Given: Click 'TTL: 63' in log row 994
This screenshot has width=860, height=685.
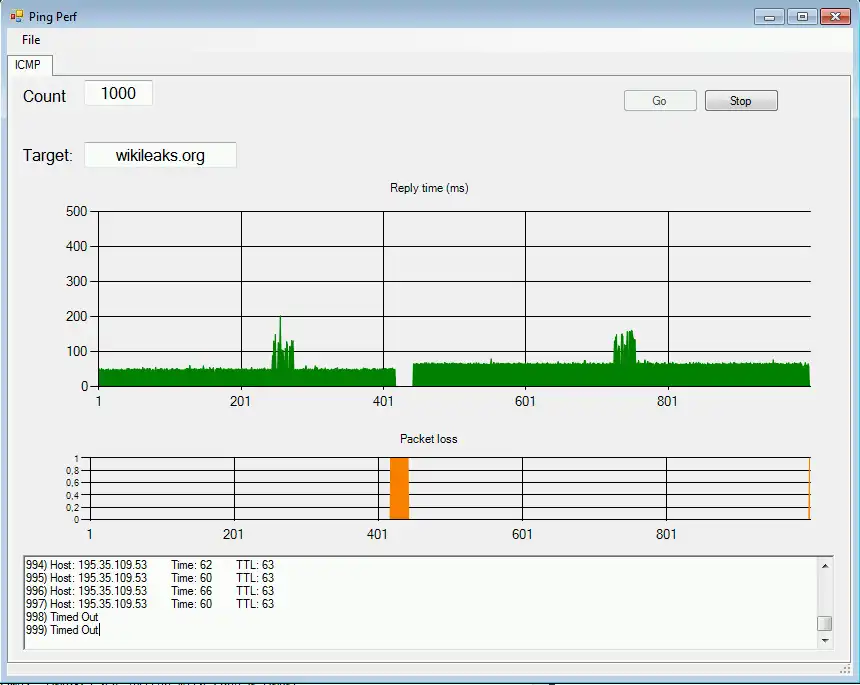Looking at the screenshot, I should tap(255, 565).
